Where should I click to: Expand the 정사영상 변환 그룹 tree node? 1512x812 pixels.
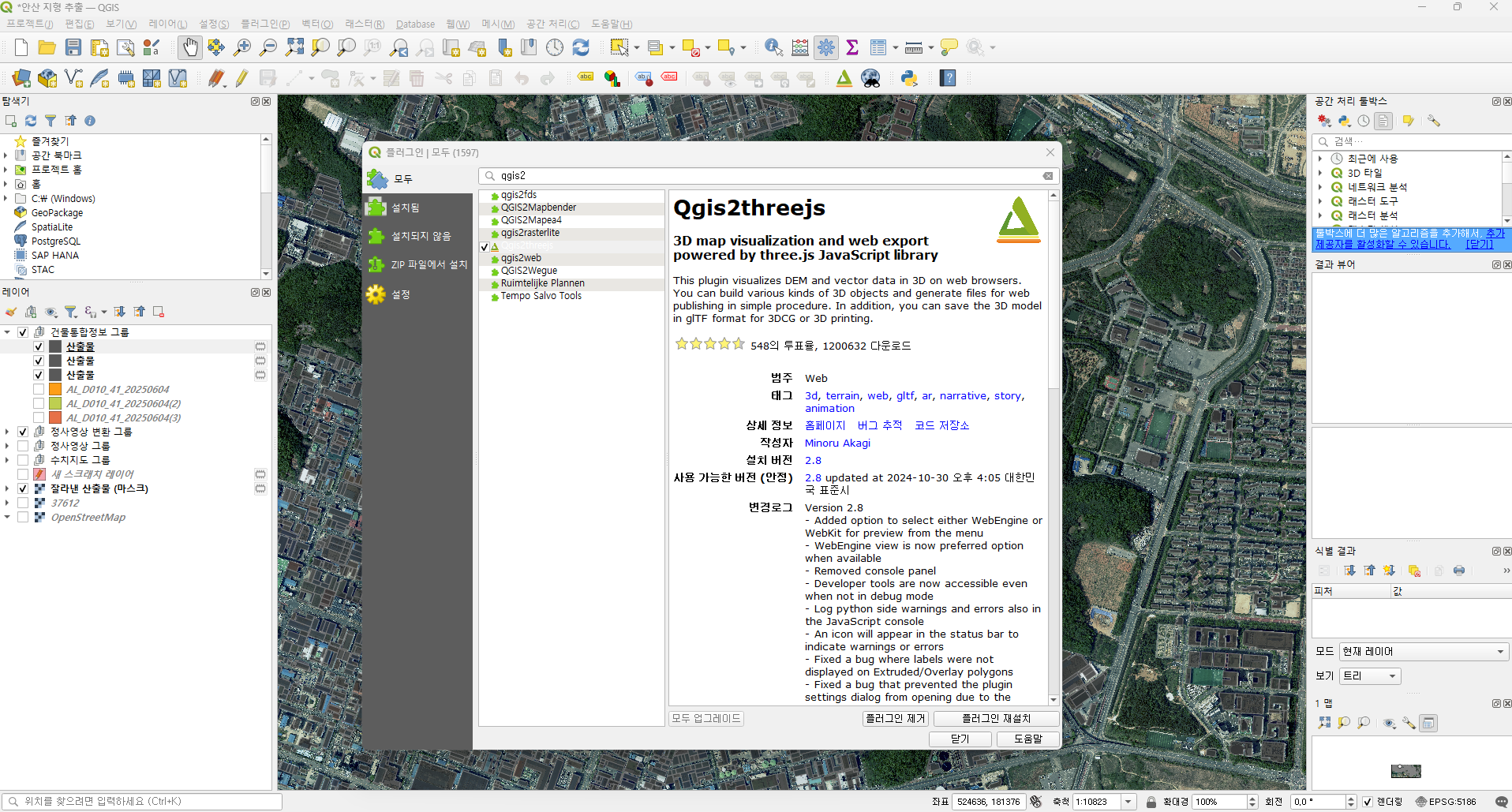tap(7, 432)
